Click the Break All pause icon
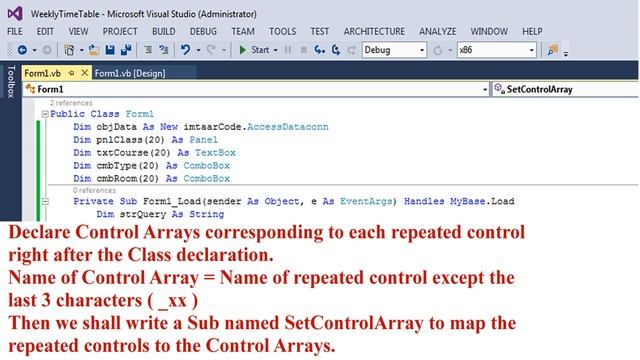Image resolution: width=640 pixels, height=360 pixels. click(x=288, y=50)
